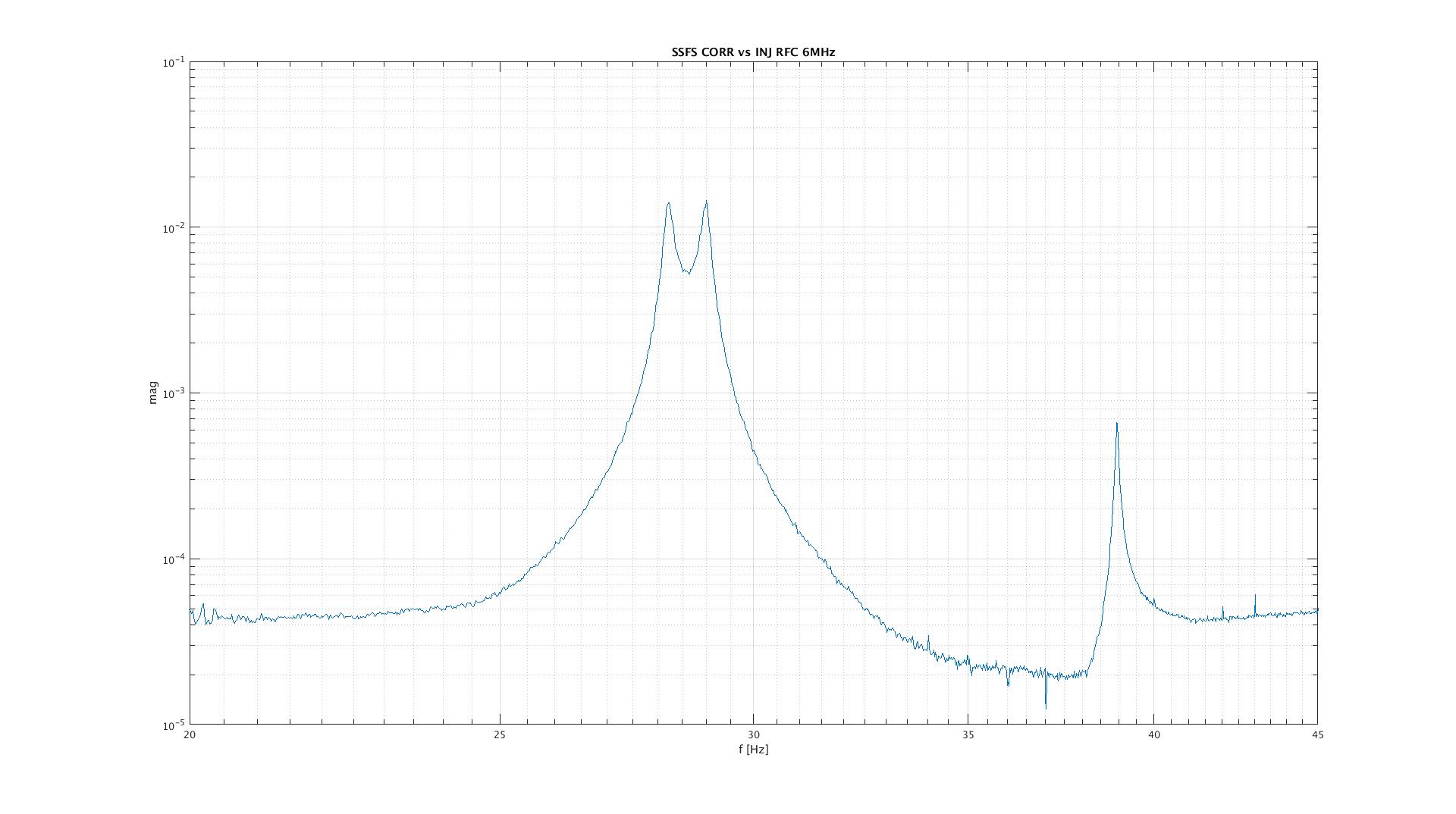Click the small spike near 43 Hz
This screenshot has width=1456, height=814.
pos(1255,596)
